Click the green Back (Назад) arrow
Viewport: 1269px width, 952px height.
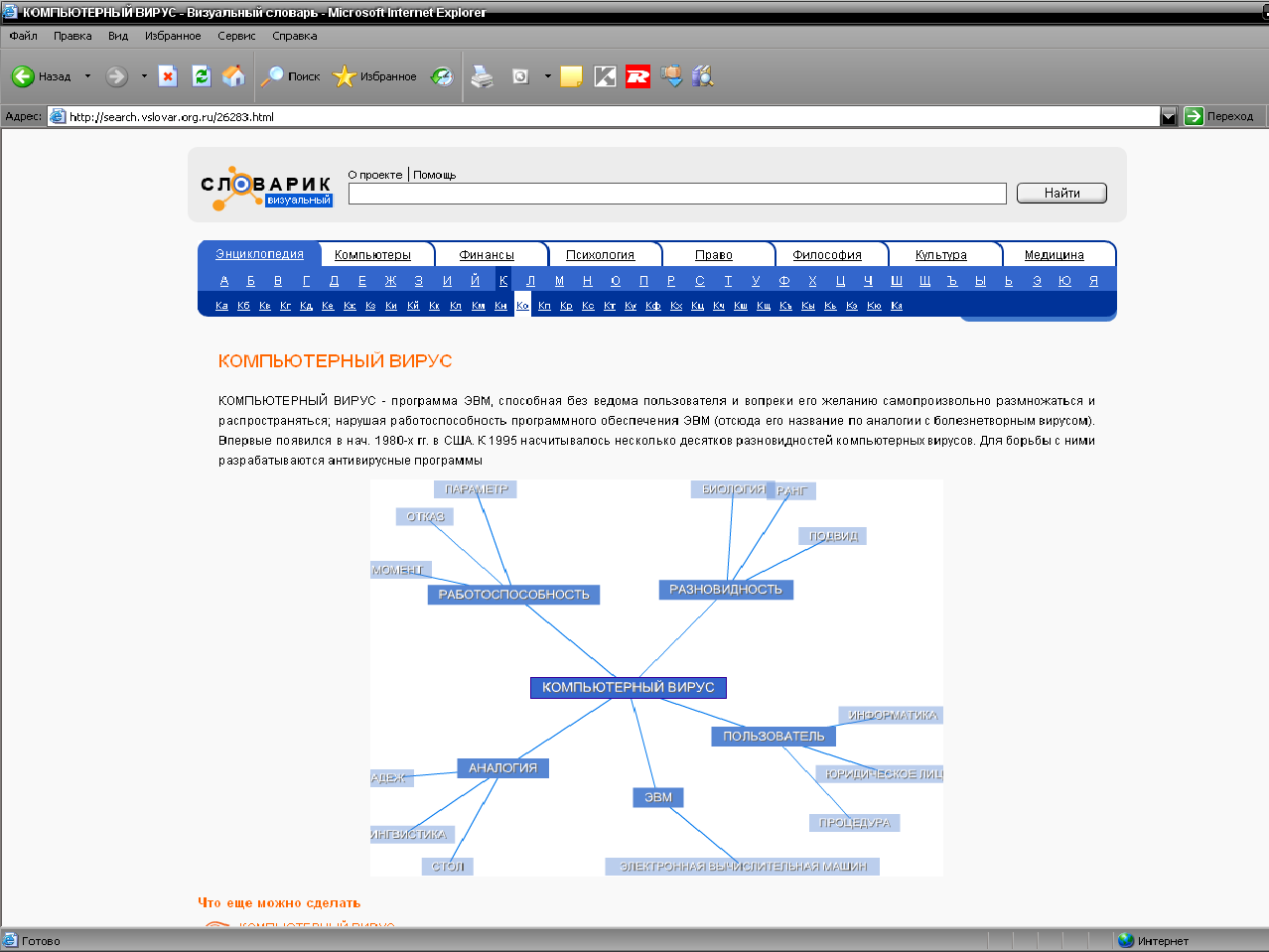tap(23, 76)
